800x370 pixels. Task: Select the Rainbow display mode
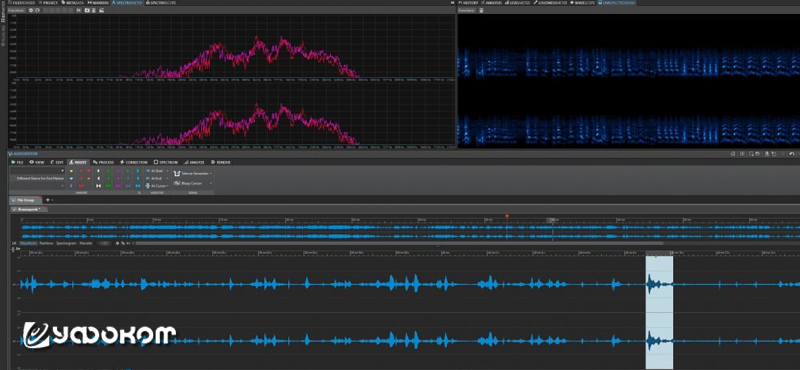46,243
